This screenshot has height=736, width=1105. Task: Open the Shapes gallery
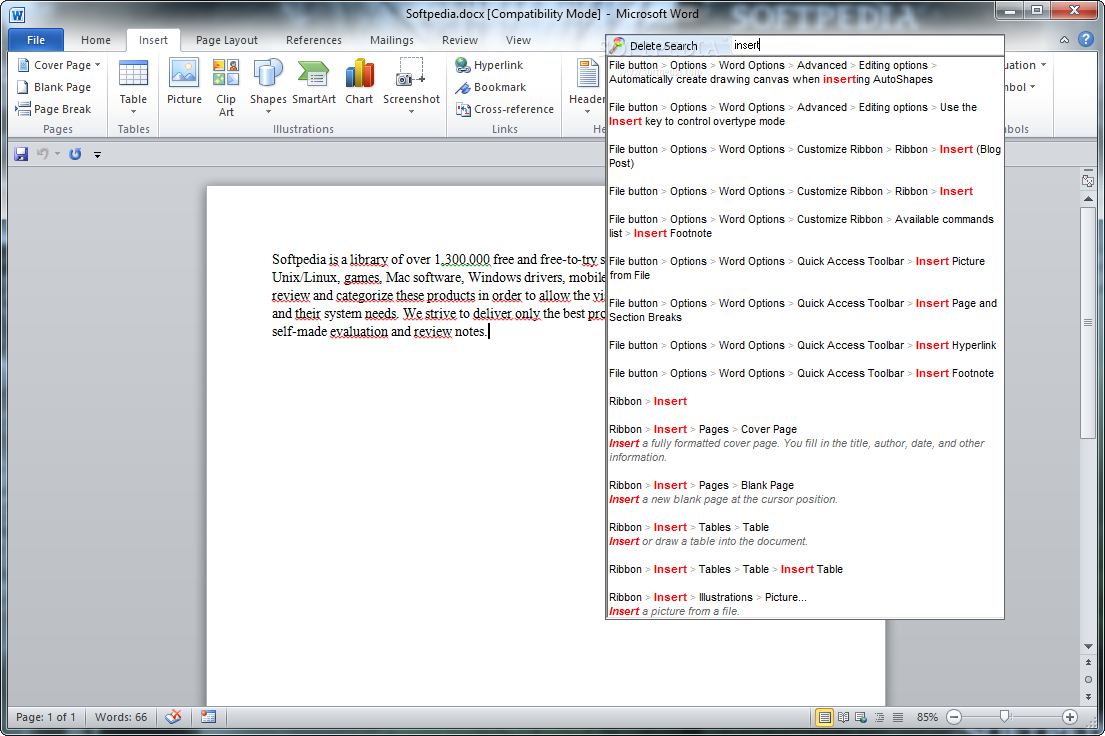click(x=268, y=87)
